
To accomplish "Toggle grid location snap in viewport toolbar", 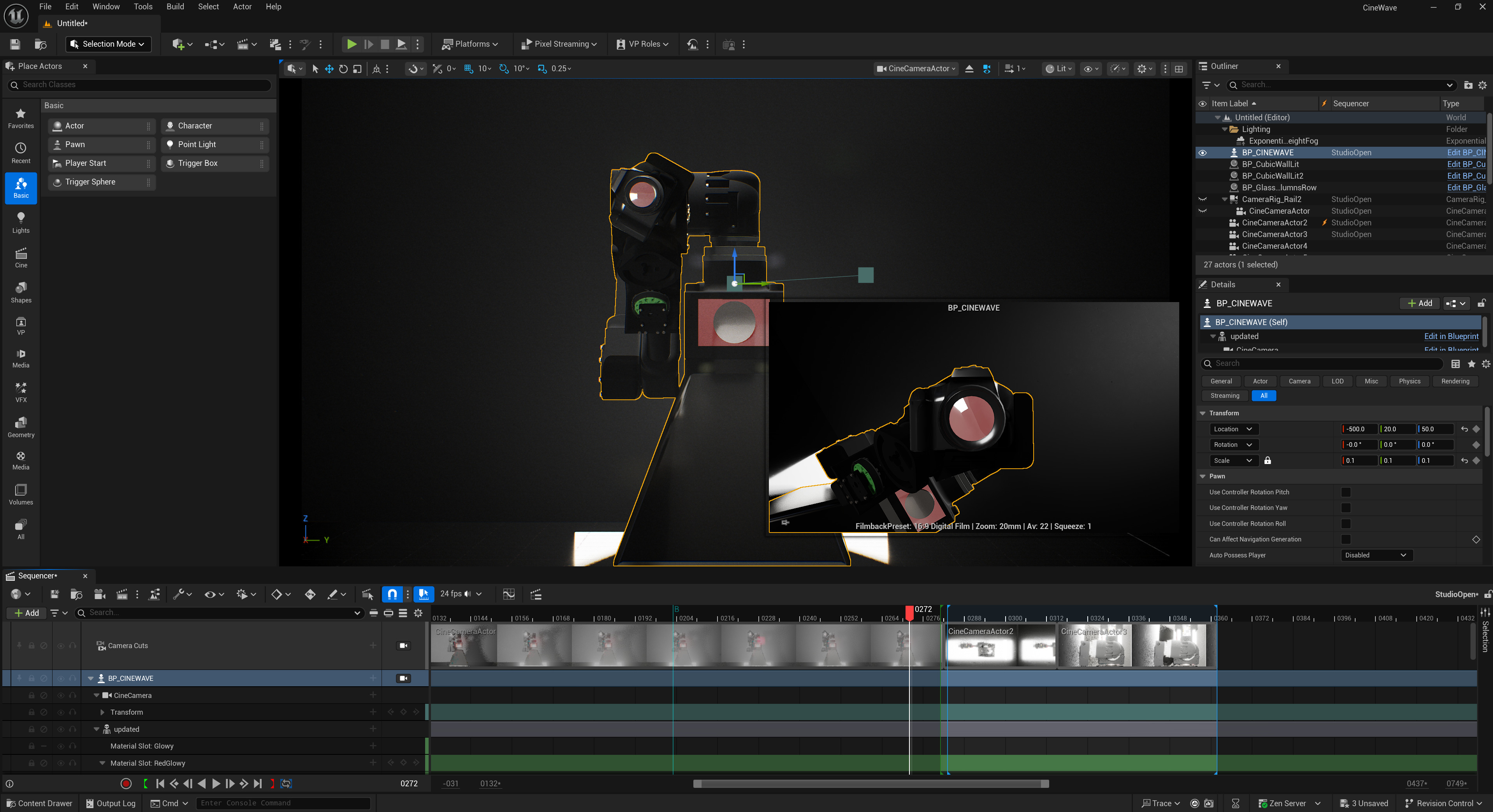I will pos(468,69).
